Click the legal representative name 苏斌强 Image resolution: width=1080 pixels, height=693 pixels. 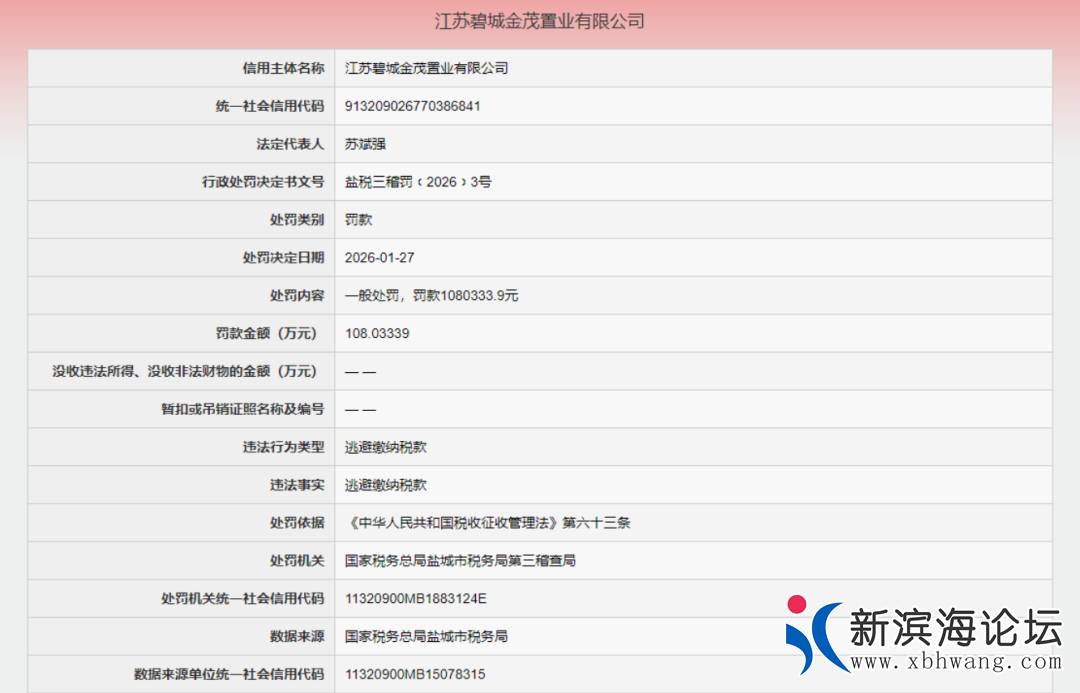point(365,144)
